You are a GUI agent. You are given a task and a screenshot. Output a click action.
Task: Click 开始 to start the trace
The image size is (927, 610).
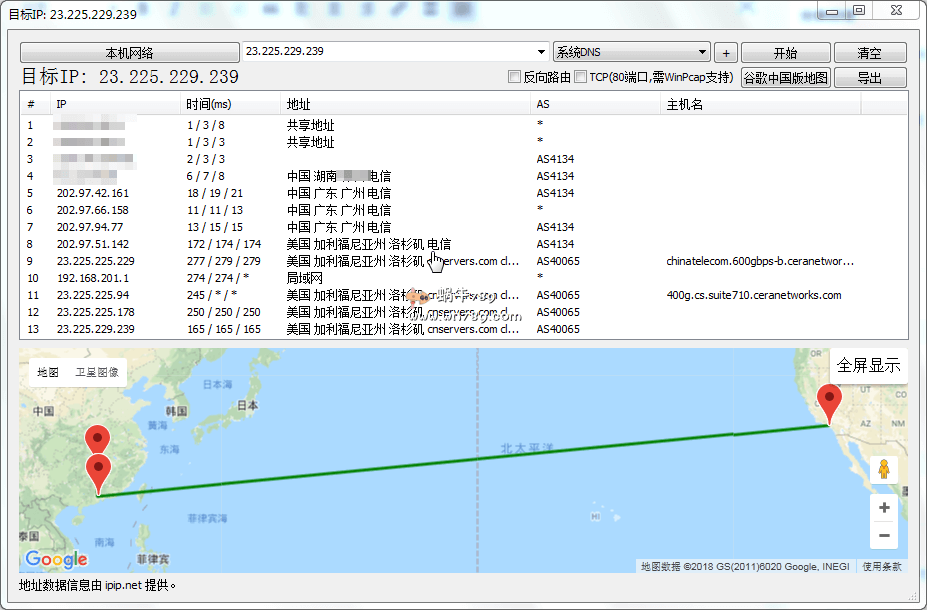coord(785,53)
